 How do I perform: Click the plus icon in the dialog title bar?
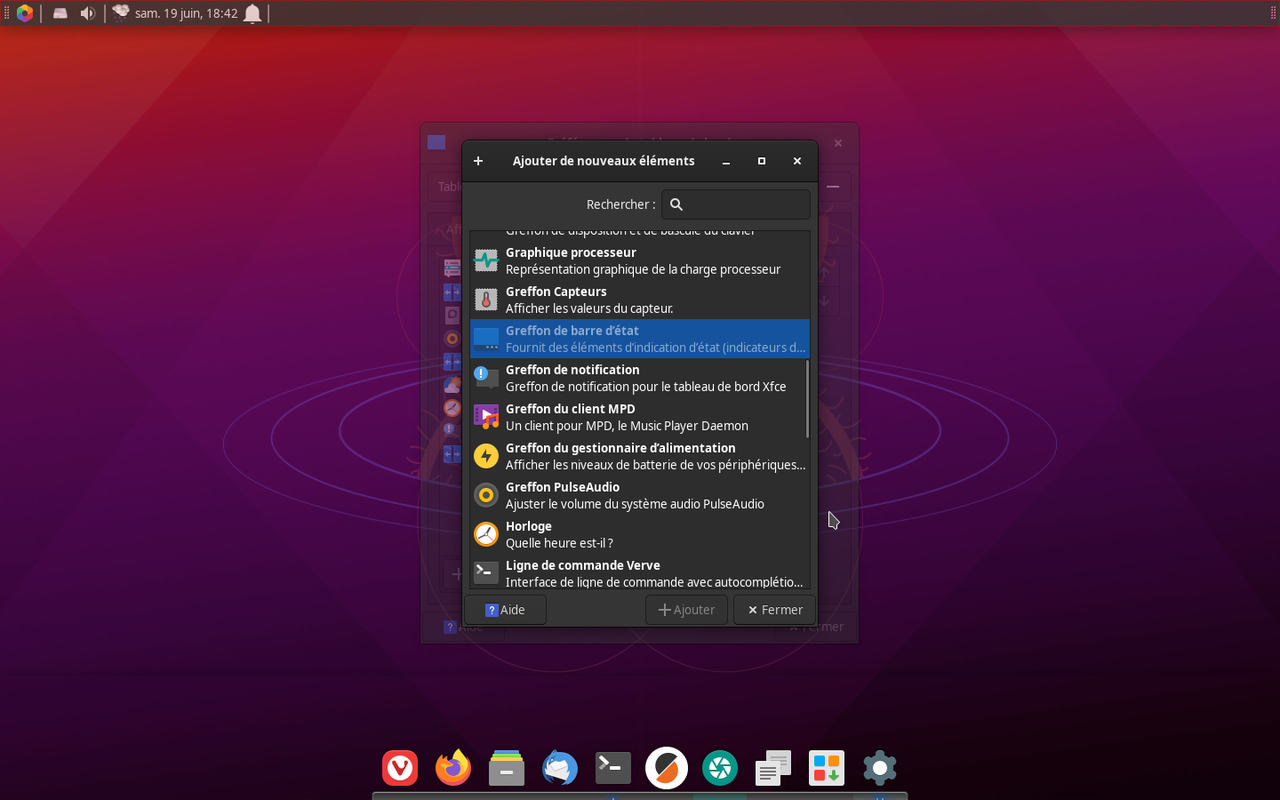point(478,161)
